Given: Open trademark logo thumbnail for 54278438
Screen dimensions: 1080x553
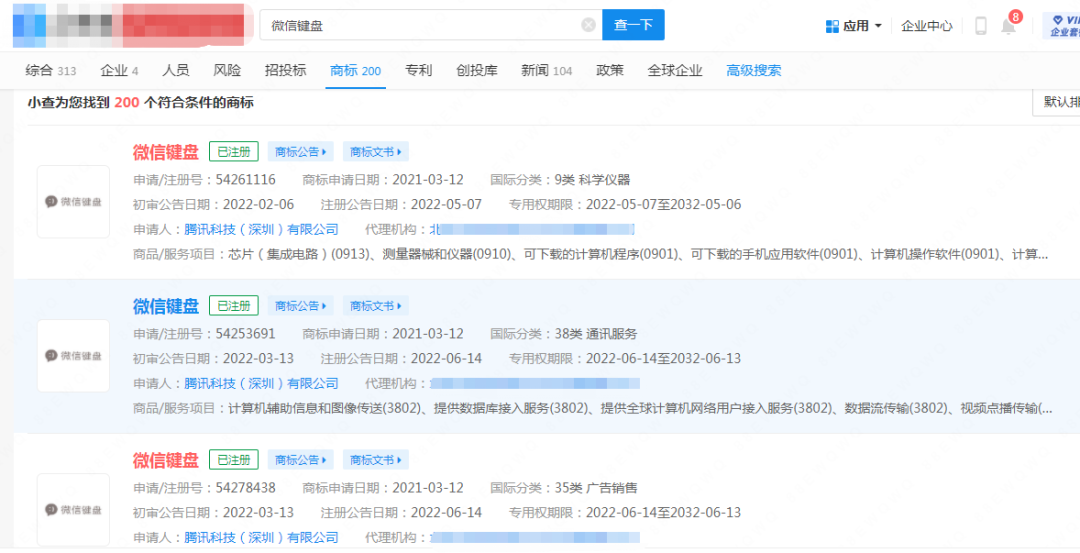Looking at the screenshot, I should tap(73, 510).
